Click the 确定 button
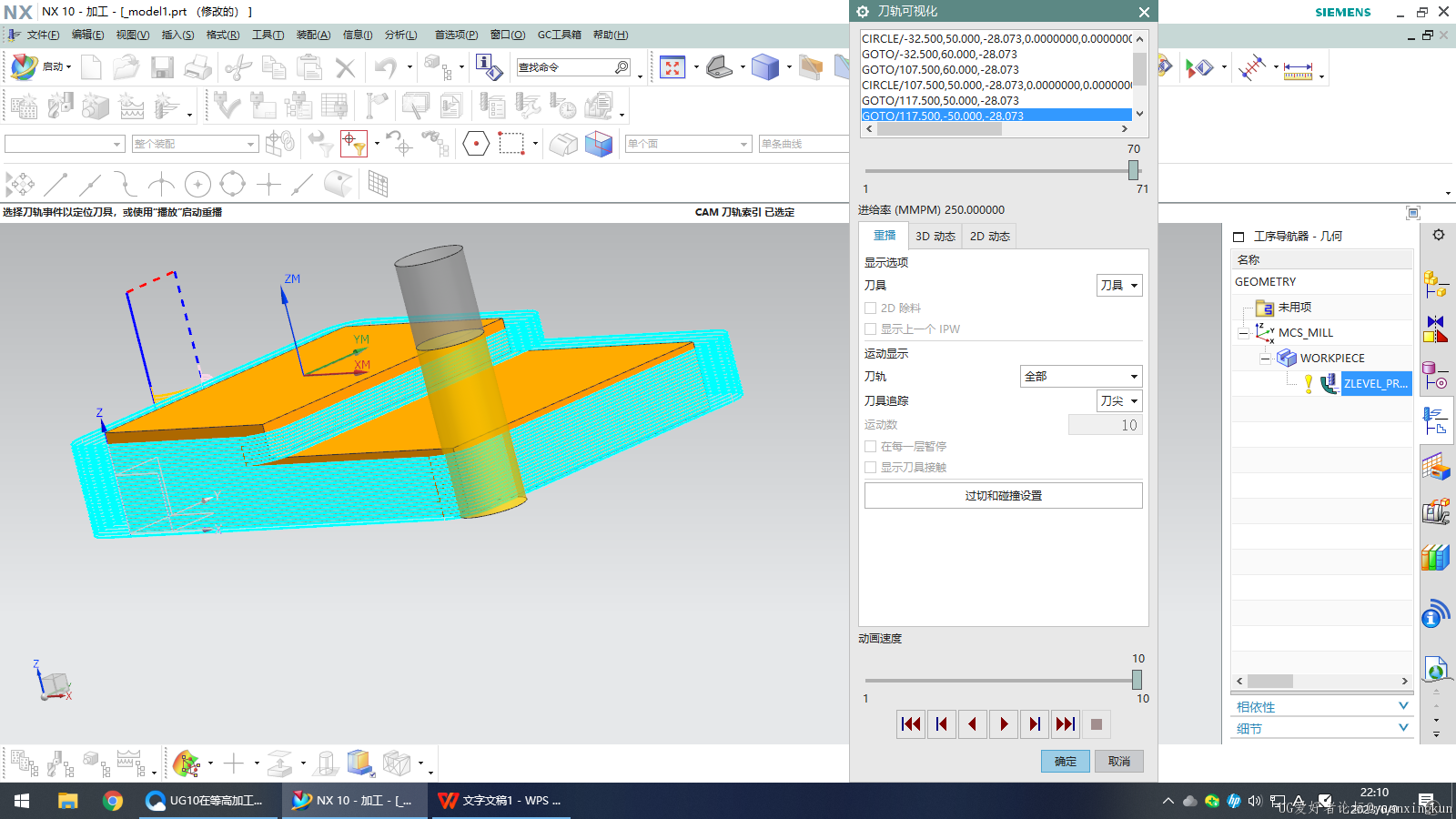This screenshot has height=819, width=1456. pyautogui.click(x=1066, y=762)
